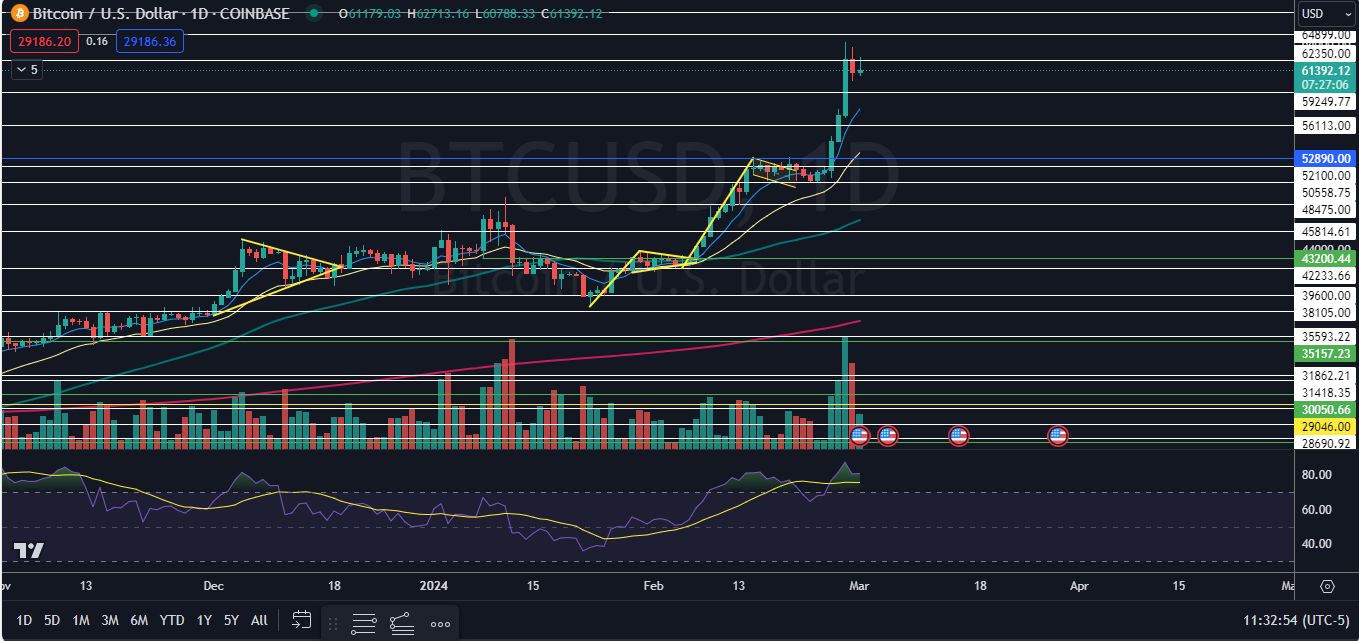Click the 39600.00 price axis level

tap(1326, 296)
